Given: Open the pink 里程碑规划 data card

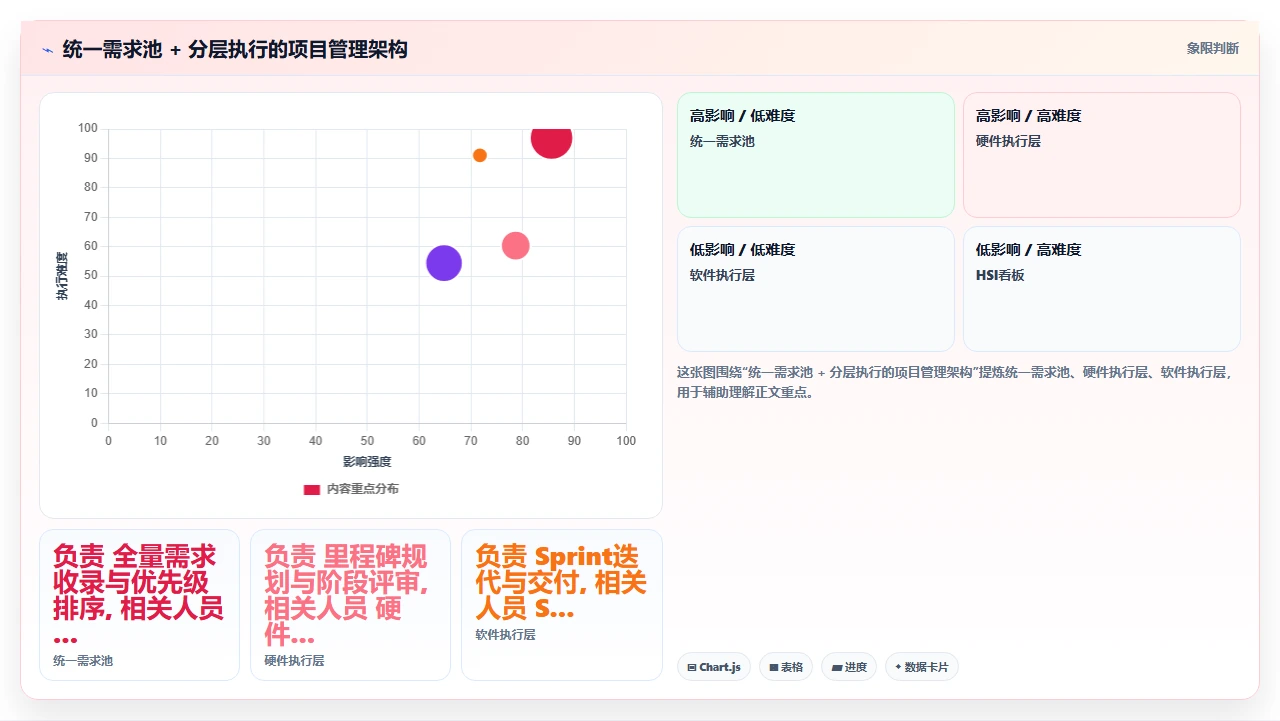Looking at the screenshot, I should 350,605.
